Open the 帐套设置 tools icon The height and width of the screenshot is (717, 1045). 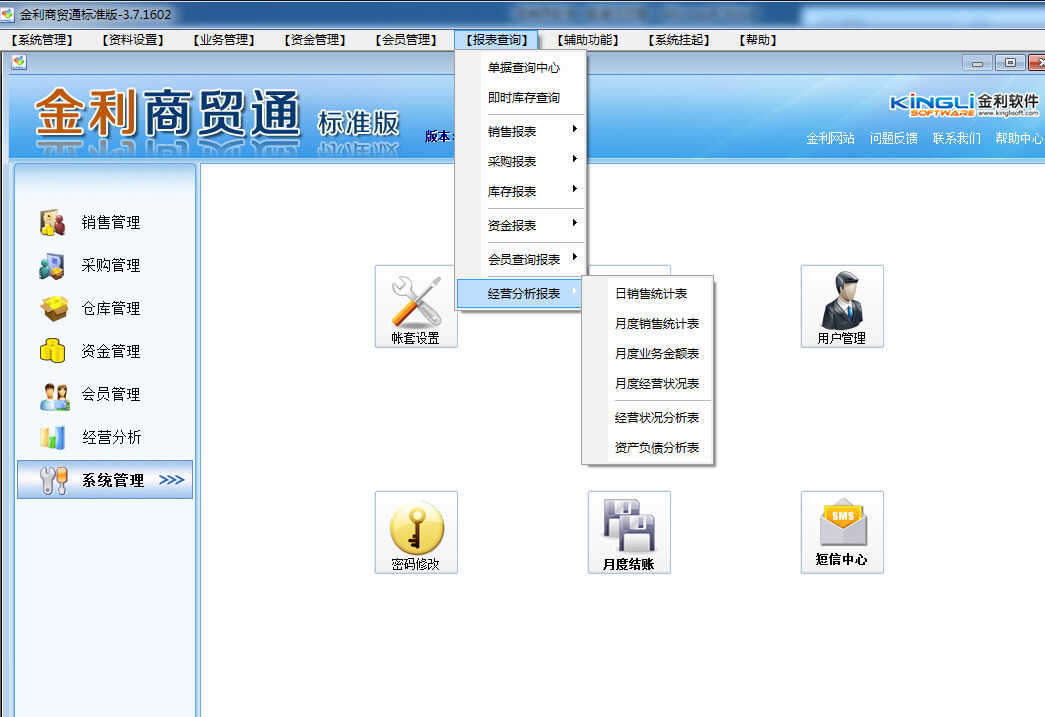coord(416,307)
